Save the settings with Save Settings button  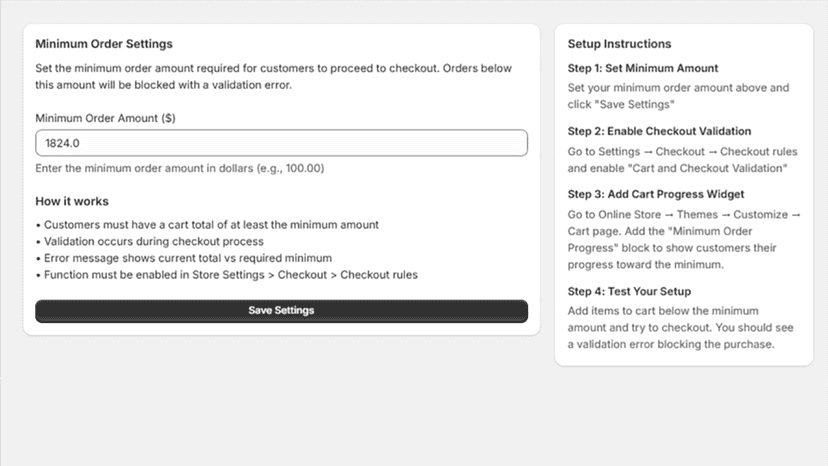tap(281, 311)
